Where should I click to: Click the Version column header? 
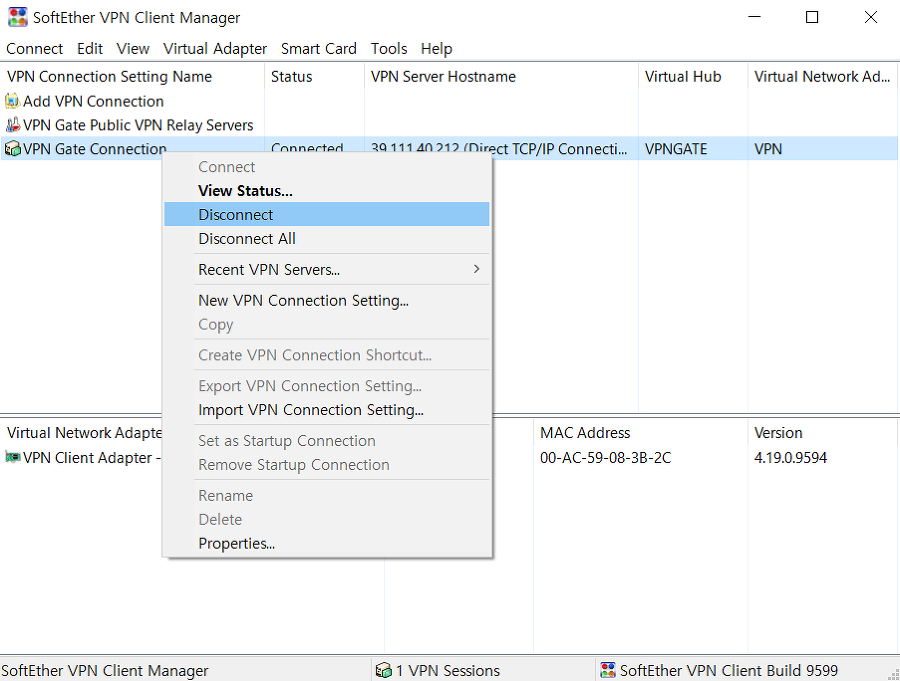pyautogui.click(x=822, y=432)
